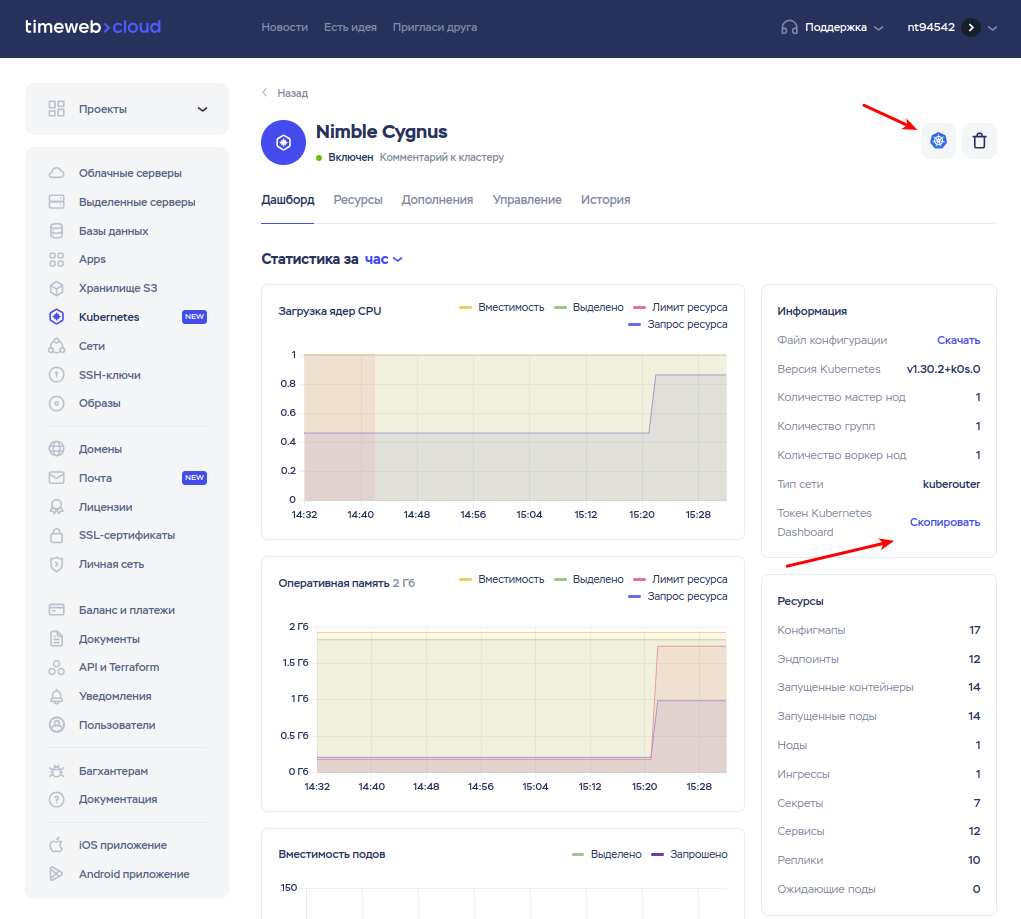Toggle Вместимость legend in CPU chart
The width and height of the screenshot is (1021, 919).
pos(501,307)
